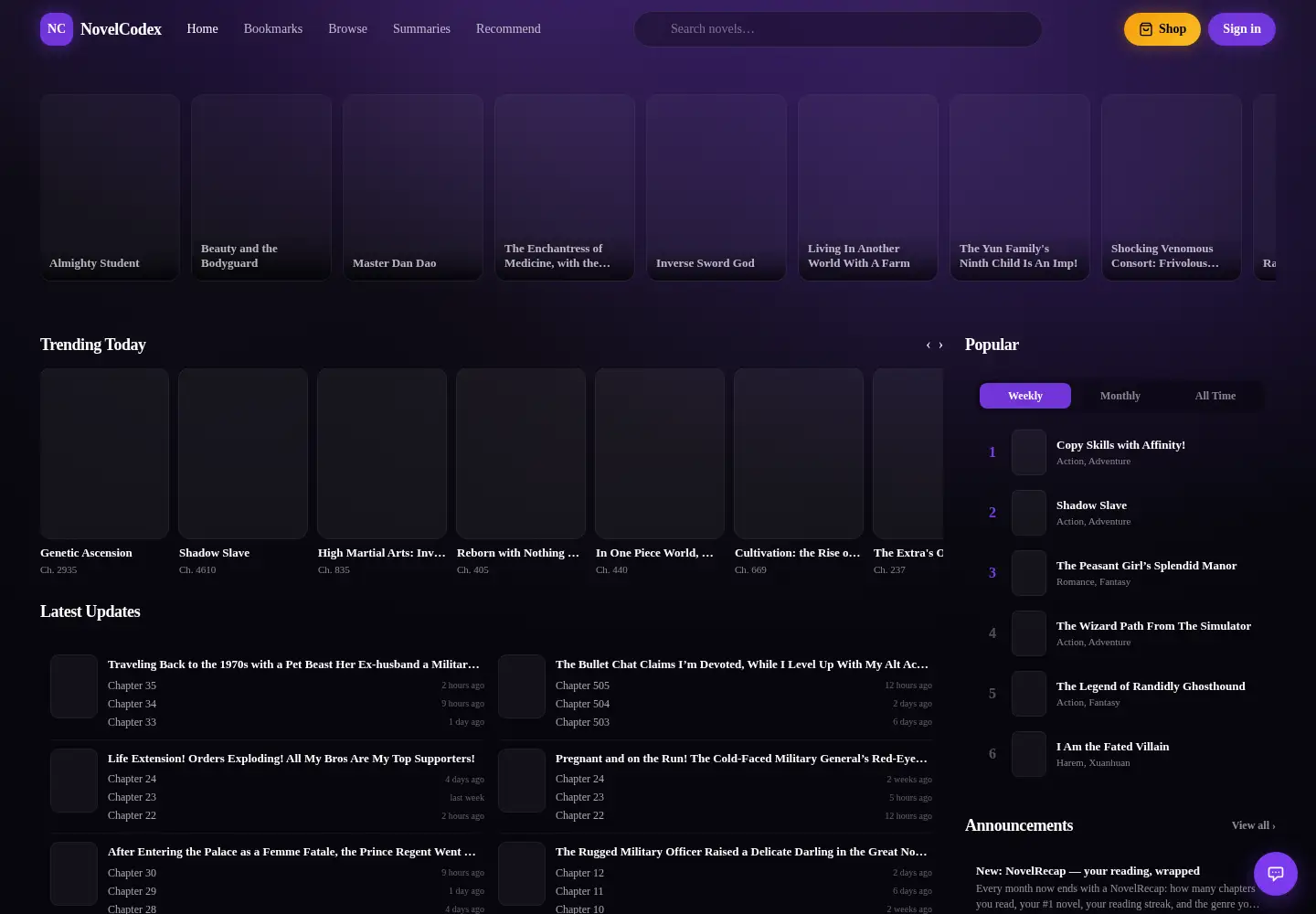Click the NovelCodex brand name

pyautogui.click(x=121, y=29)
